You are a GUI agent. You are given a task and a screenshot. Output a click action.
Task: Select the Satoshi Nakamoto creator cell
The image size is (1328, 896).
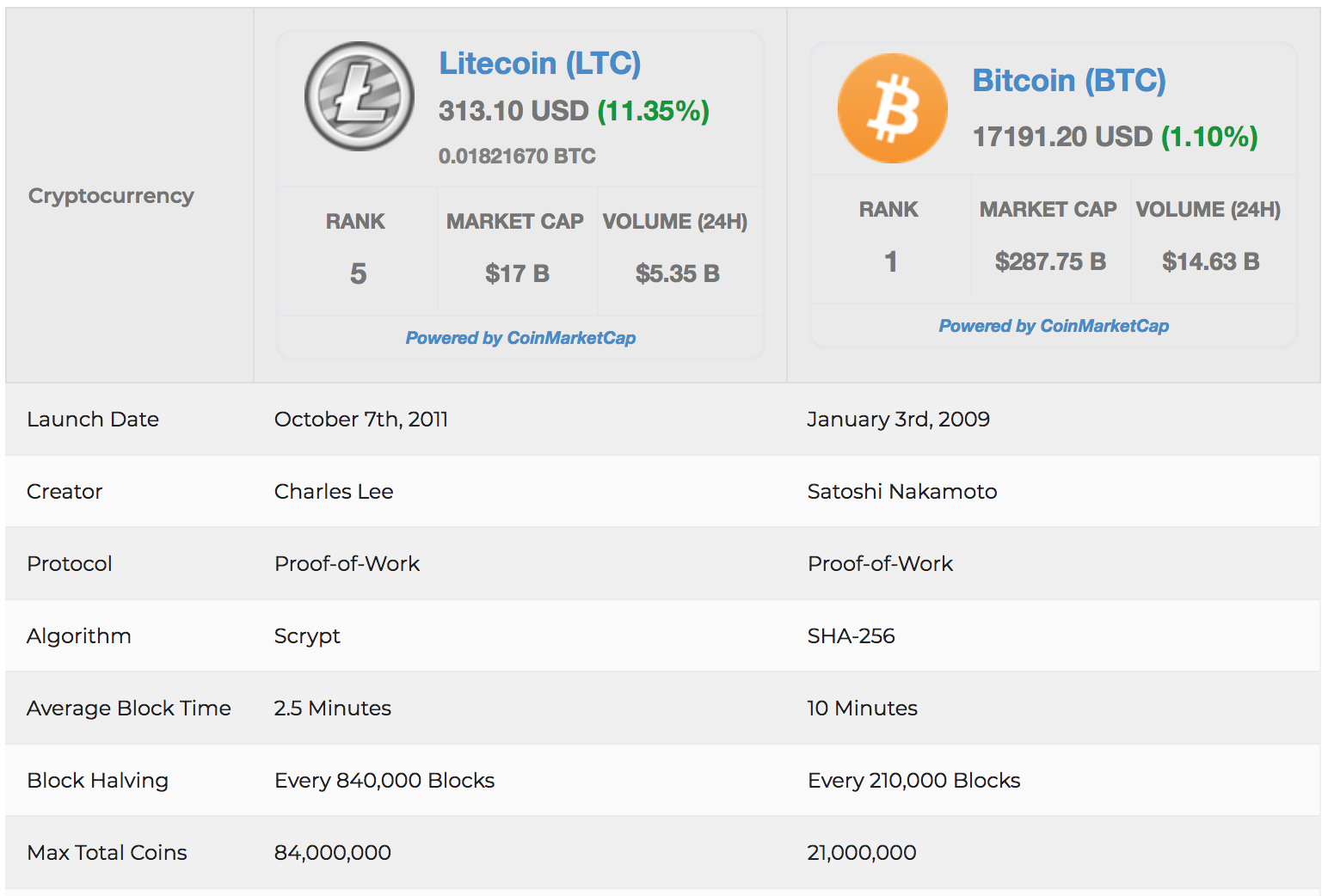click(901, 492)
